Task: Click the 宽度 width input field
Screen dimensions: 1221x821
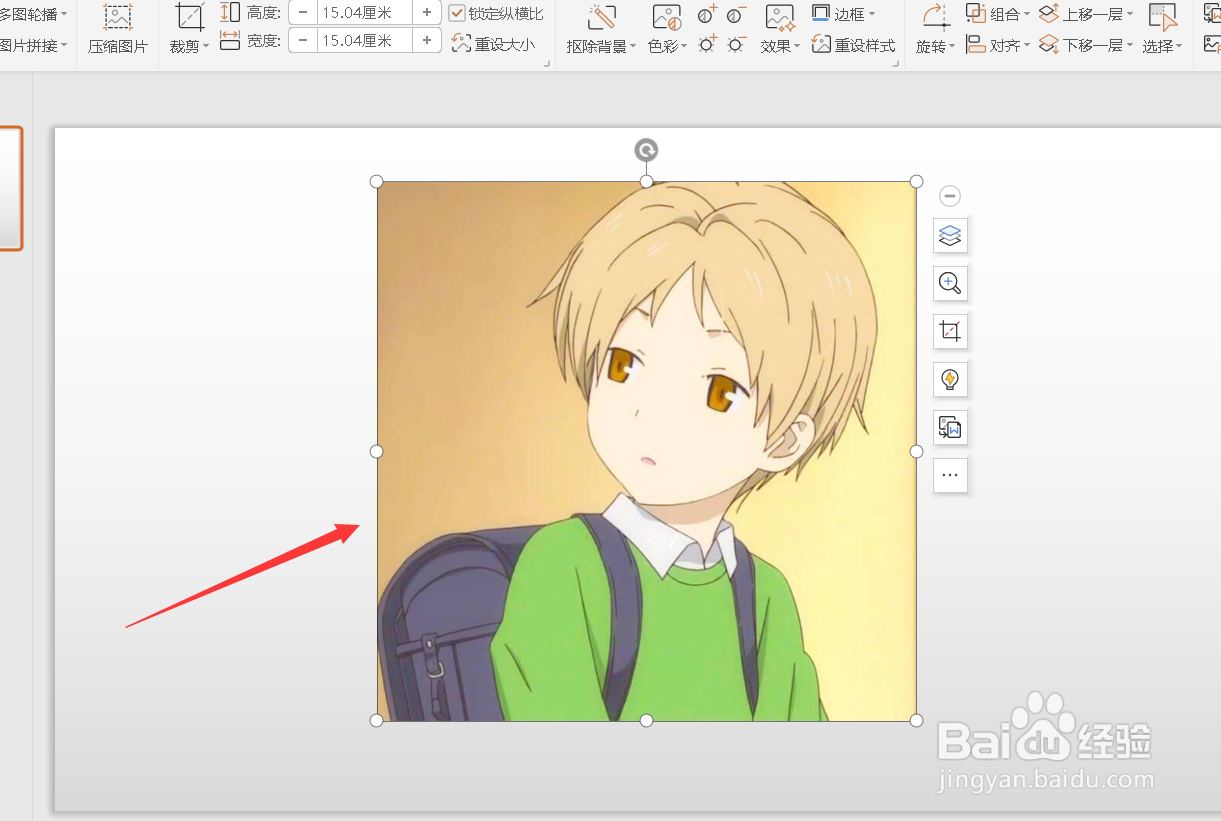Action: (x=365, y=40)
